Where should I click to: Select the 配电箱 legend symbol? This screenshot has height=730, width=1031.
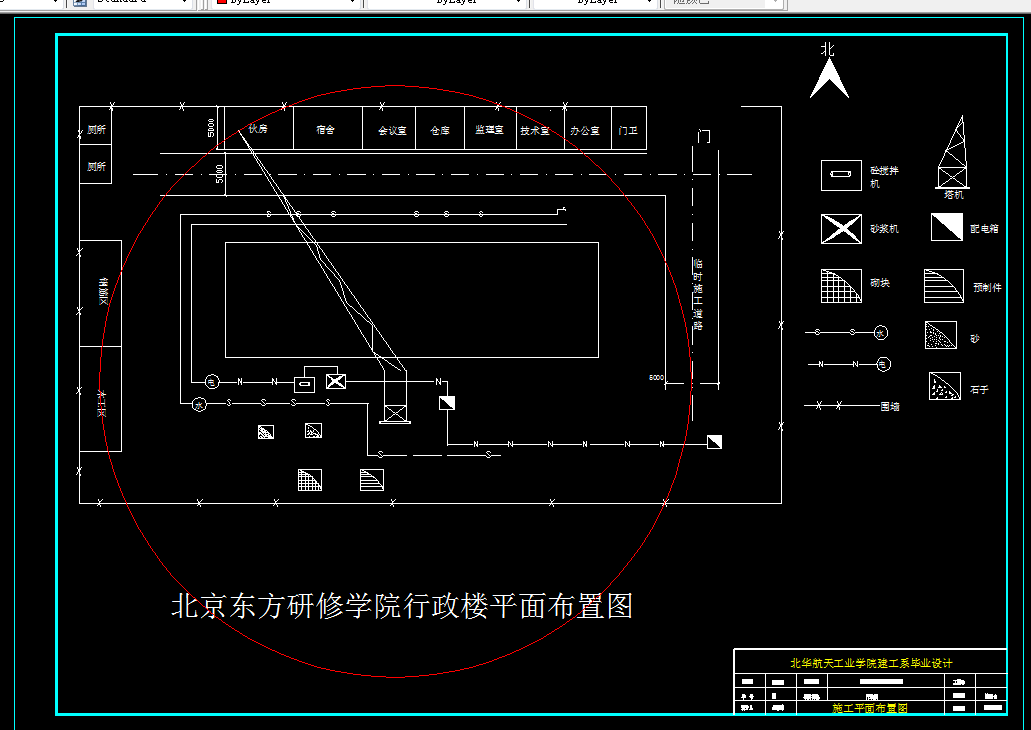click(947, 227)
